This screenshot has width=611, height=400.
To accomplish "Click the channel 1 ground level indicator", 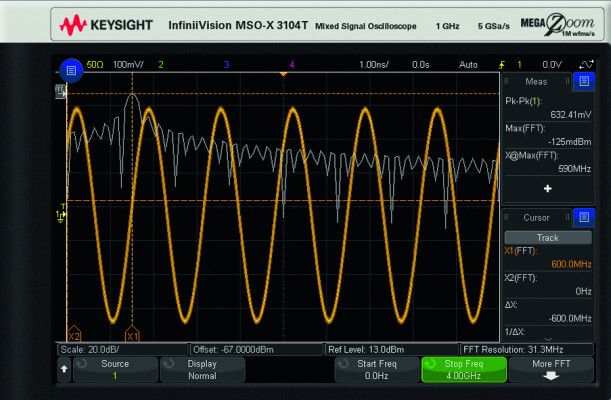I will point(61,214).
